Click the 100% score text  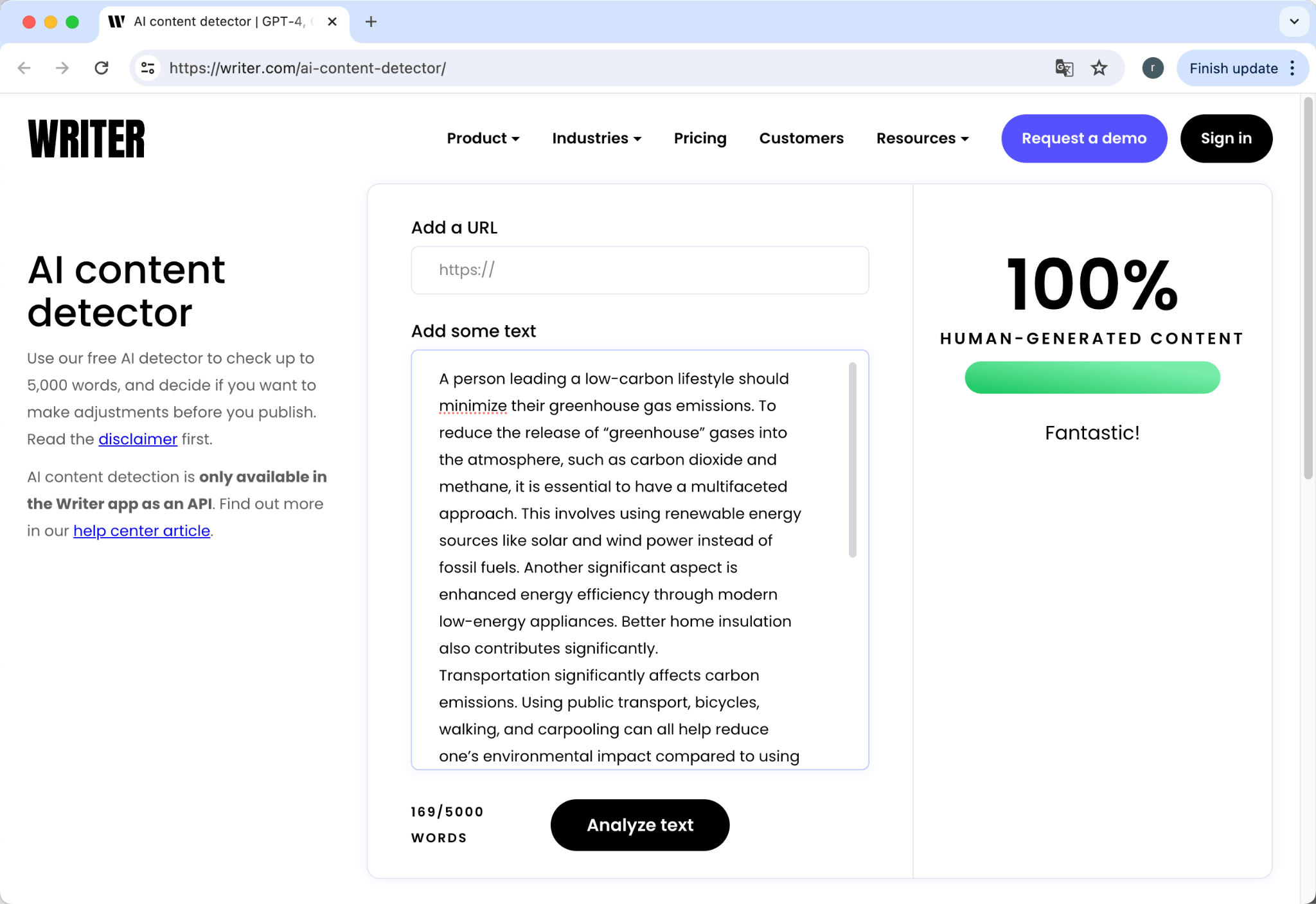1092,283
